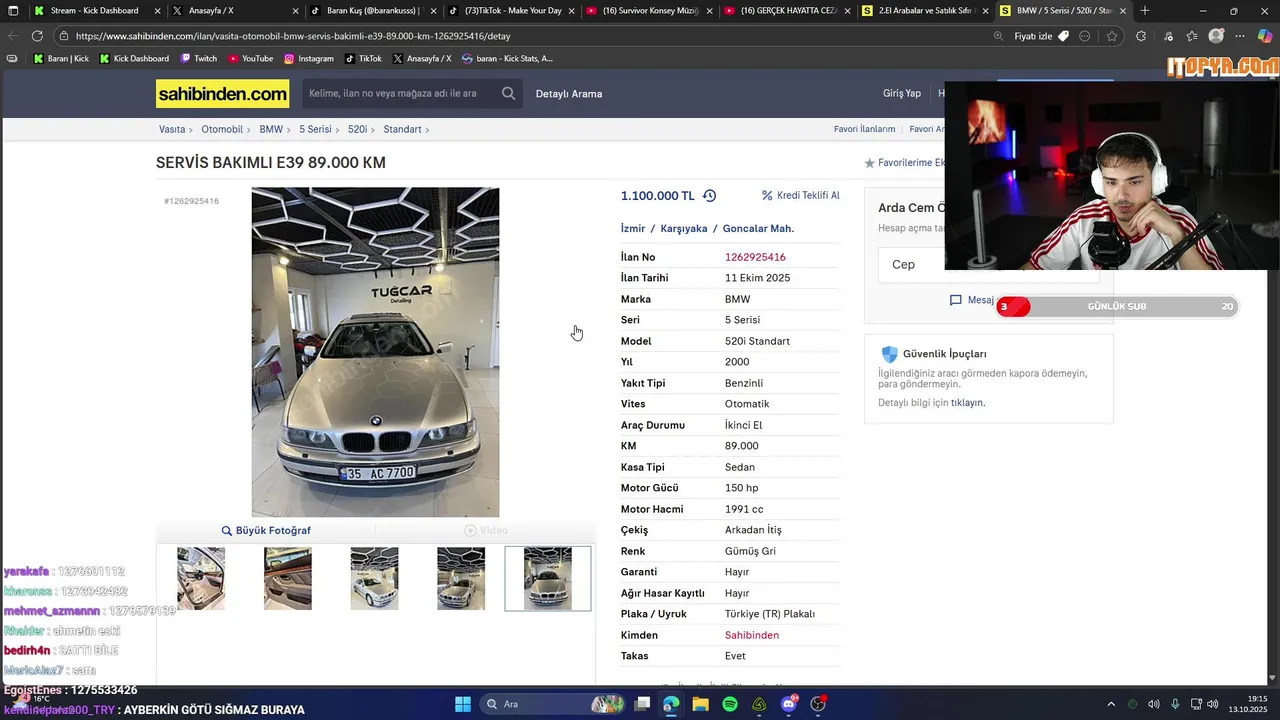
Task: Click the zoom magnifier icon in address bar
Action: tap(998, 36)
